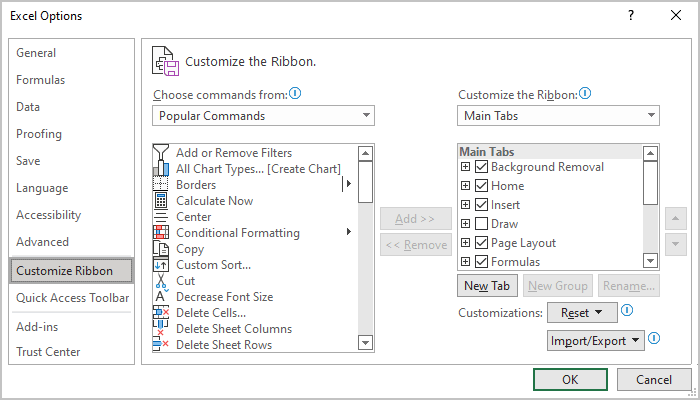Expand the Insert tree node
Screen dimensions: 700x400
click(466, 205)
